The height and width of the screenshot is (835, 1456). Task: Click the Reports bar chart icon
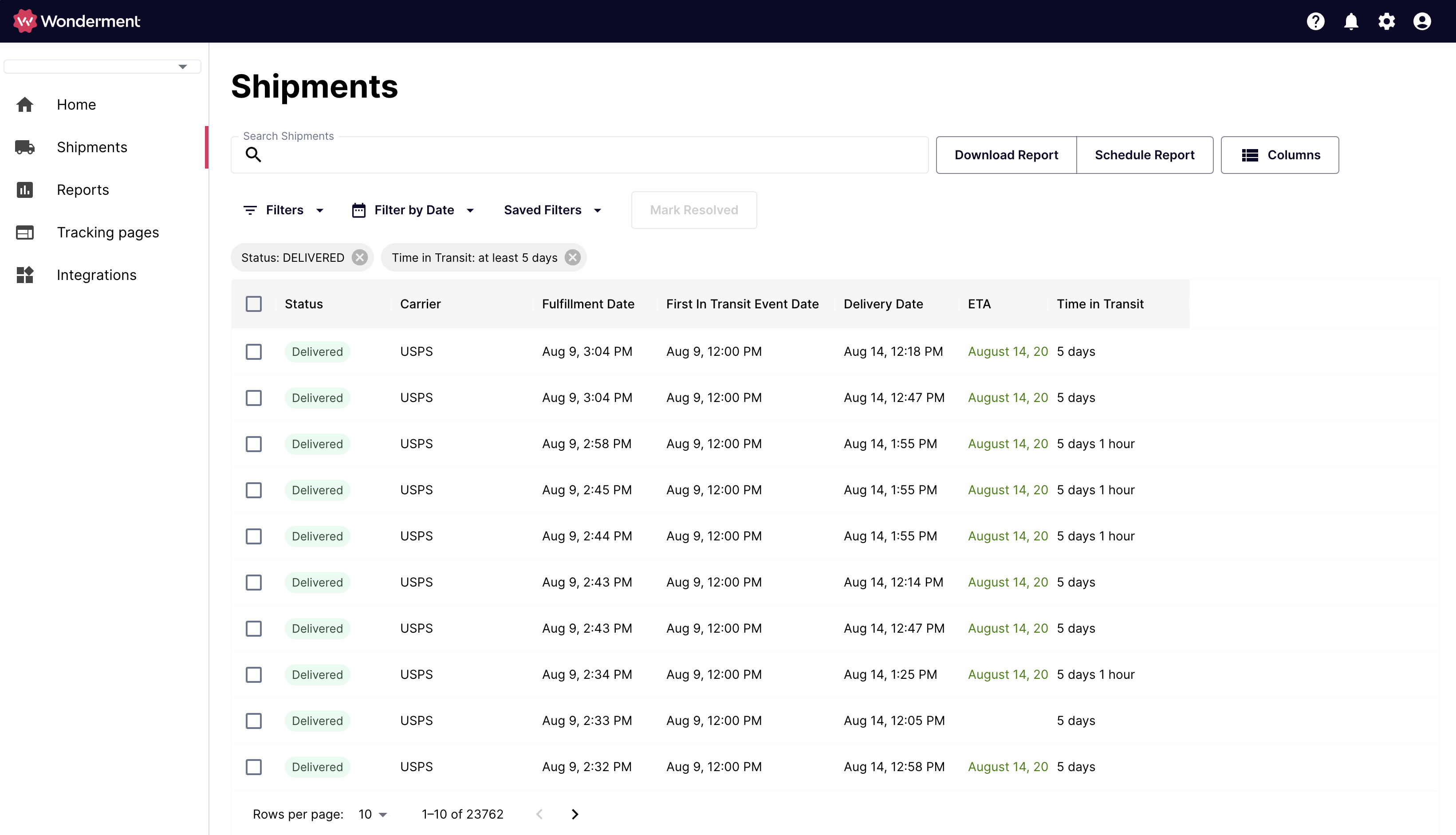25,189
